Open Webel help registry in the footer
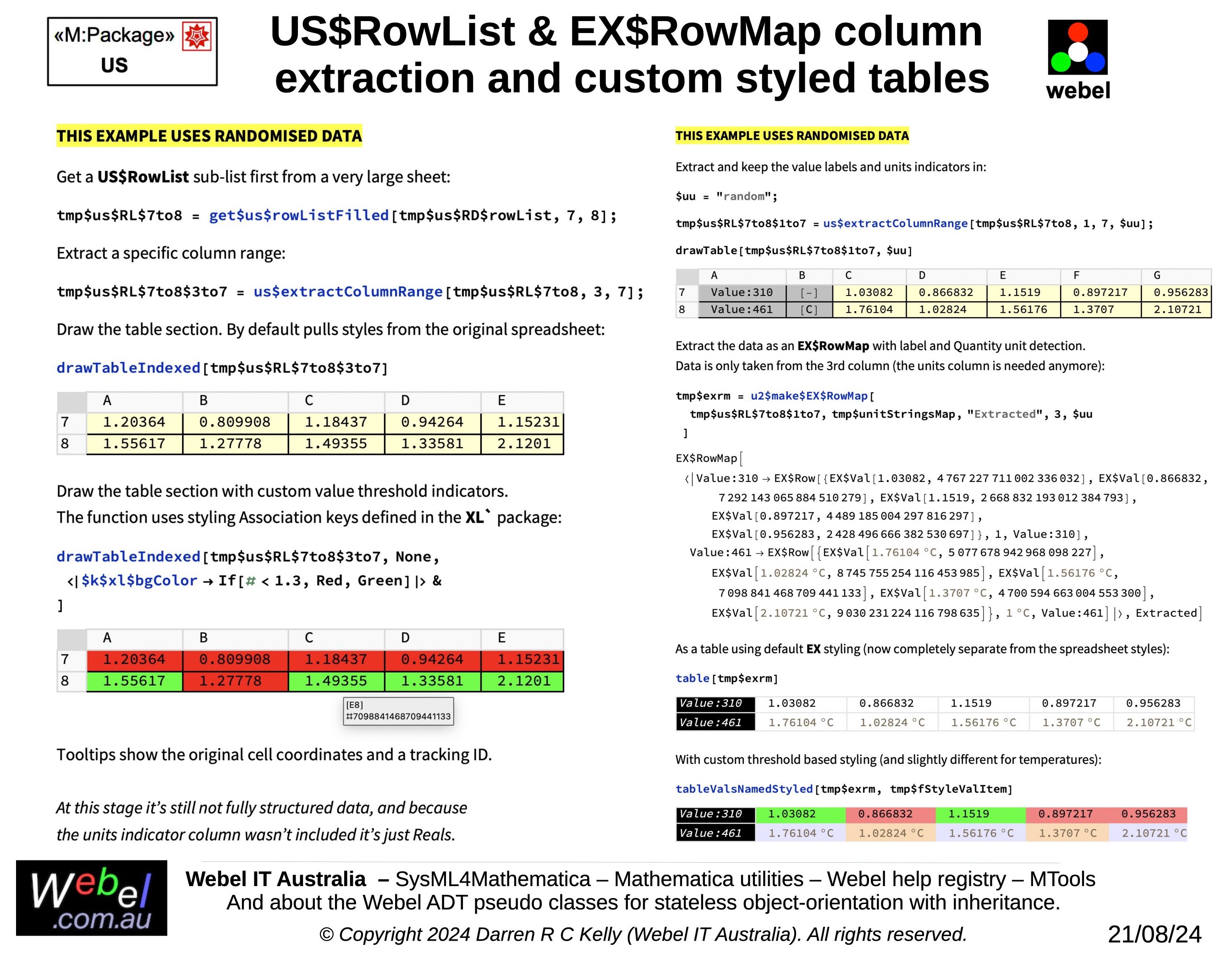The width and height of the screenshot is (1232, 953). point(916,879)
